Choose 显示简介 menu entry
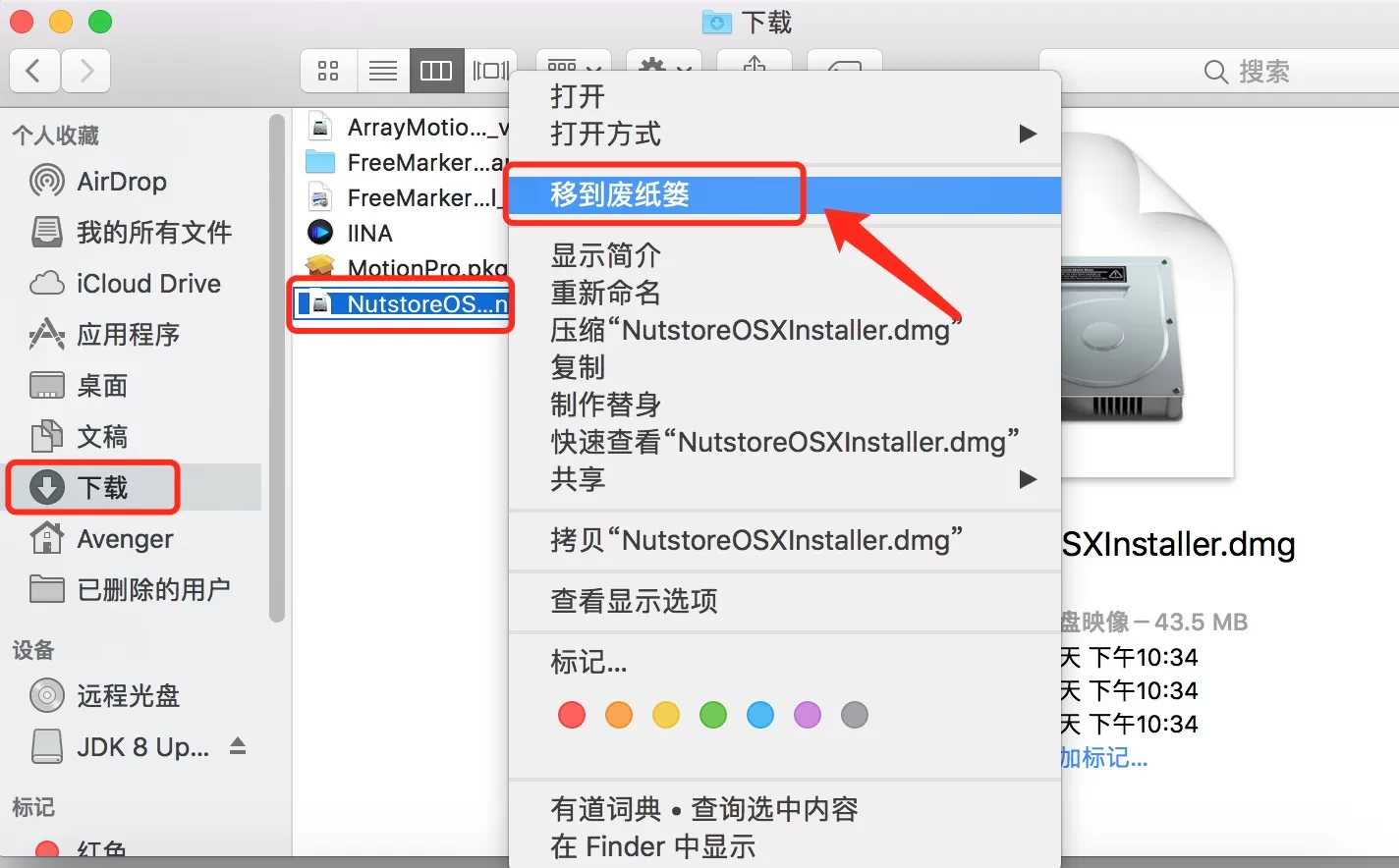This screenshot has width=1399, height=868. click(x=785, y=255)
